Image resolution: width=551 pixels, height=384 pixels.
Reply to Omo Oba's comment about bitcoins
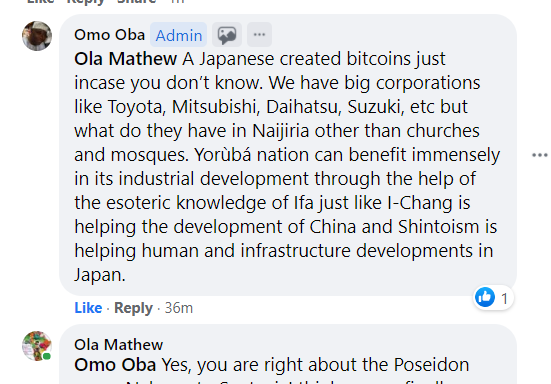pyautogui.click(x=134, y=308)
